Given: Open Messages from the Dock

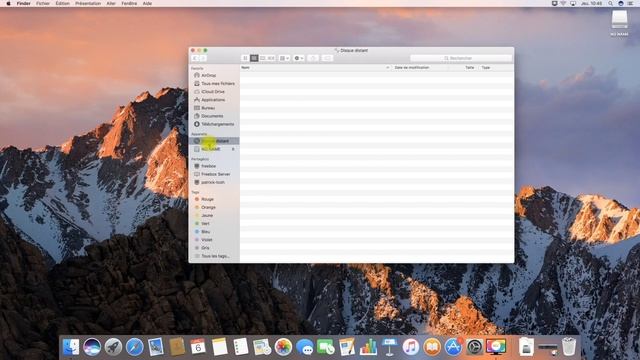Looking at the screenshot, I should click(x=304, y=347).
